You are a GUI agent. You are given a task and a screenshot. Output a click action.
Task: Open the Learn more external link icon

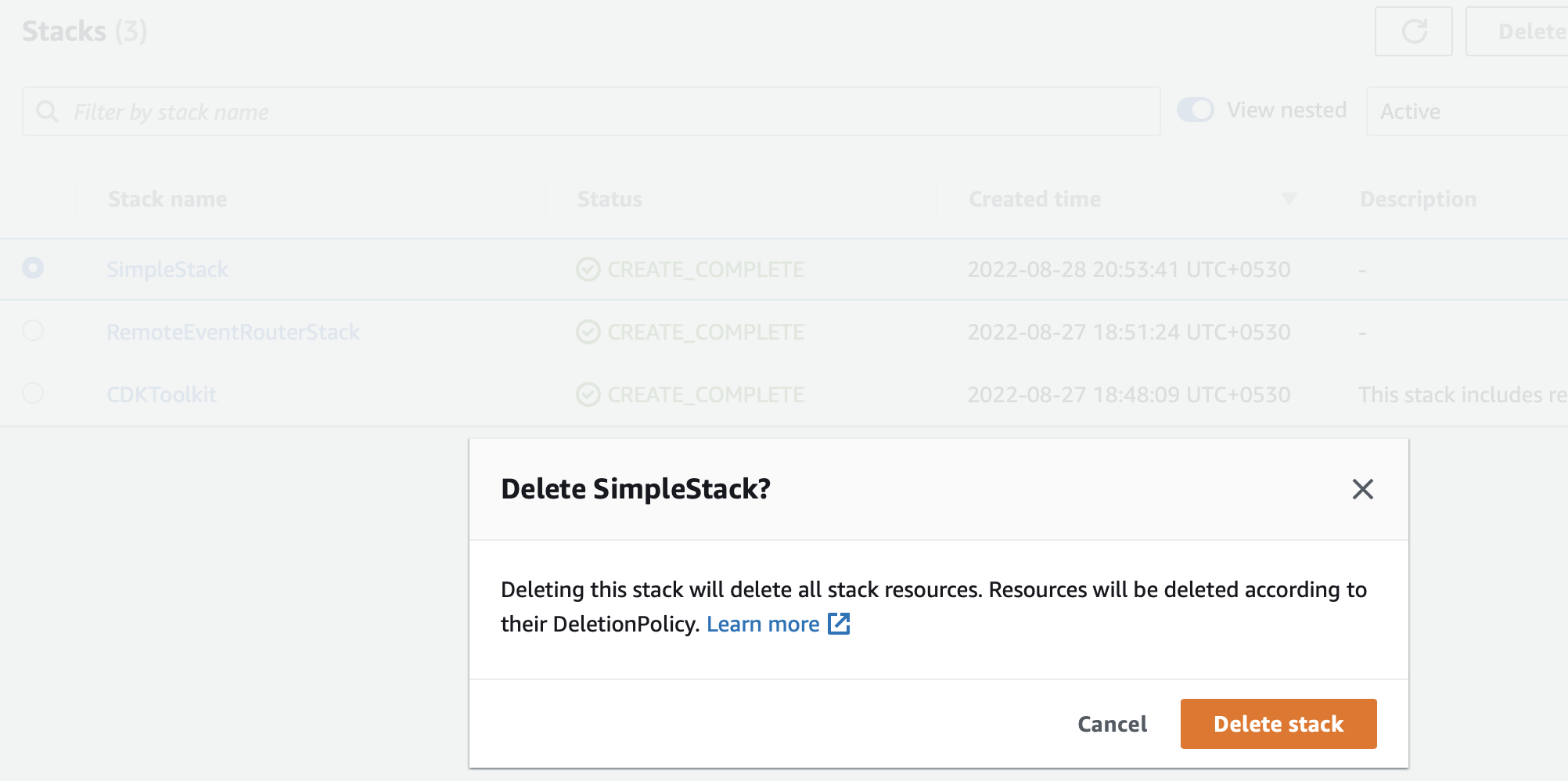839,624
